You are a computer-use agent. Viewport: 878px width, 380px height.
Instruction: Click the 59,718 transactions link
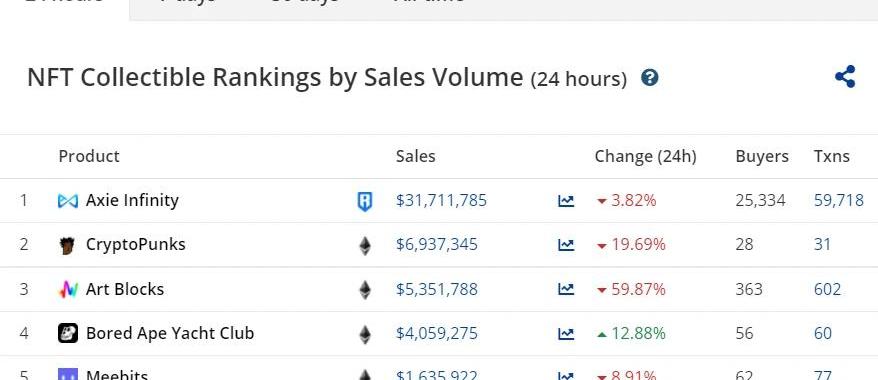[839, 200]
